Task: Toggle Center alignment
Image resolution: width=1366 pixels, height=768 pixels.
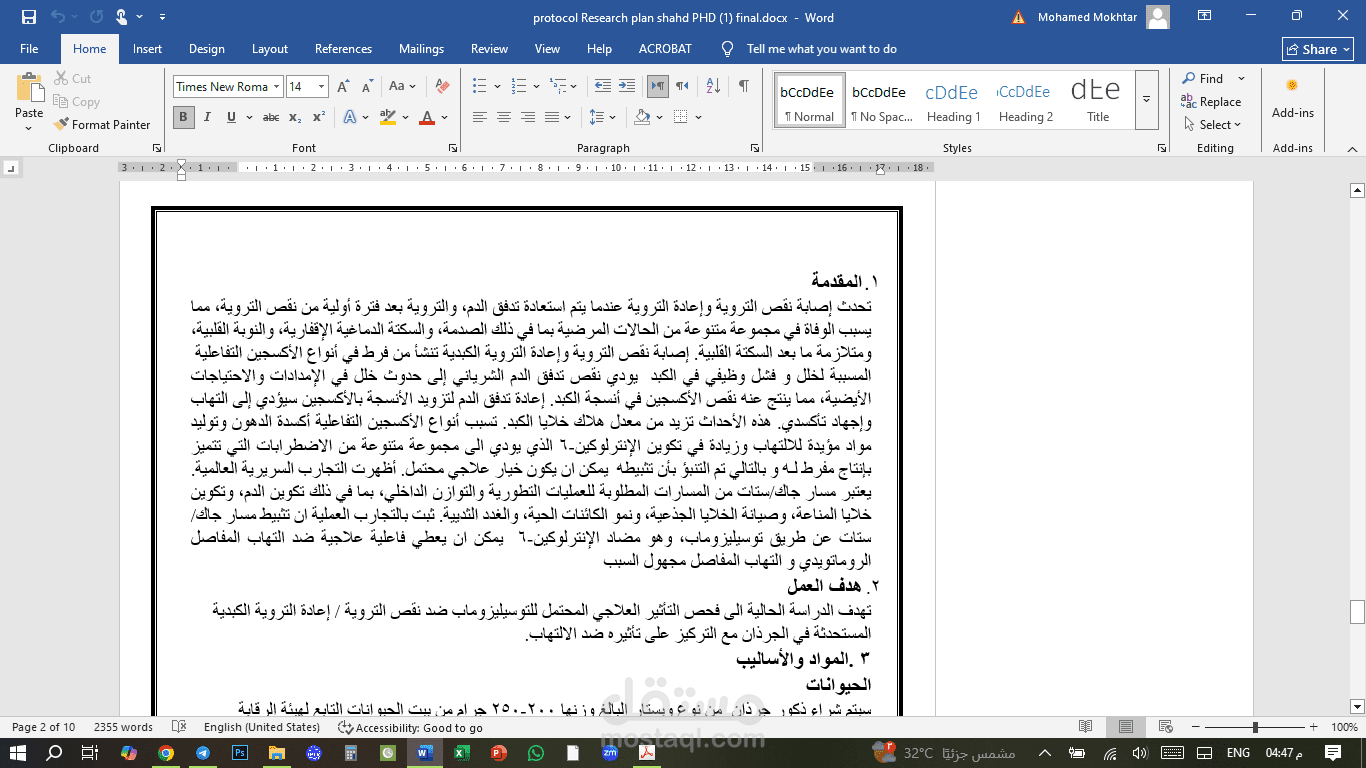Action: pyautogui.click(x=504, y=117)
